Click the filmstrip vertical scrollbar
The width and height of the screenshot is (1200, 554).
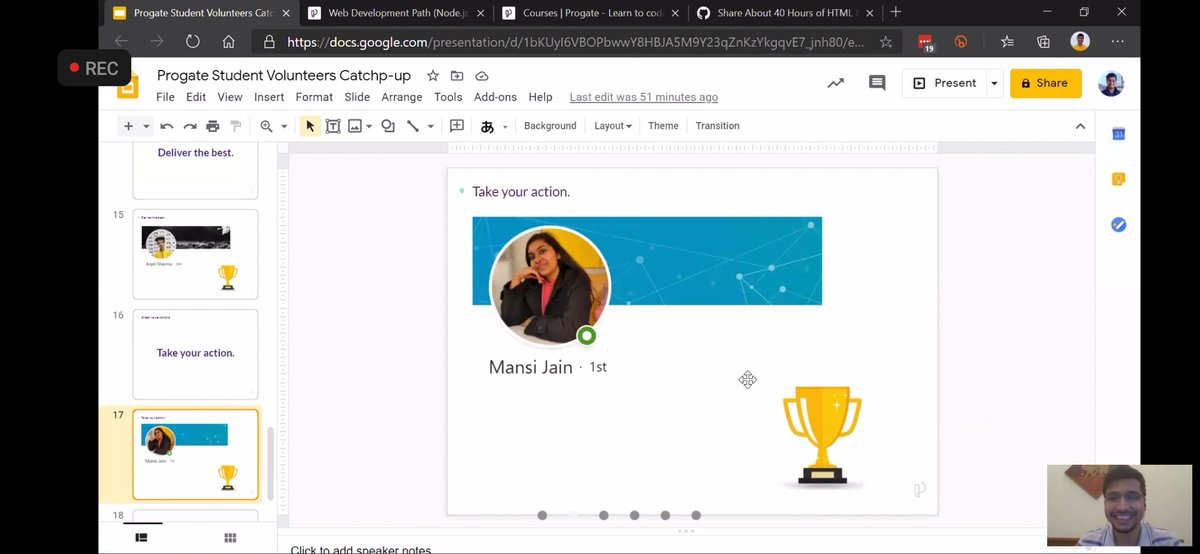tap(269, 463)
